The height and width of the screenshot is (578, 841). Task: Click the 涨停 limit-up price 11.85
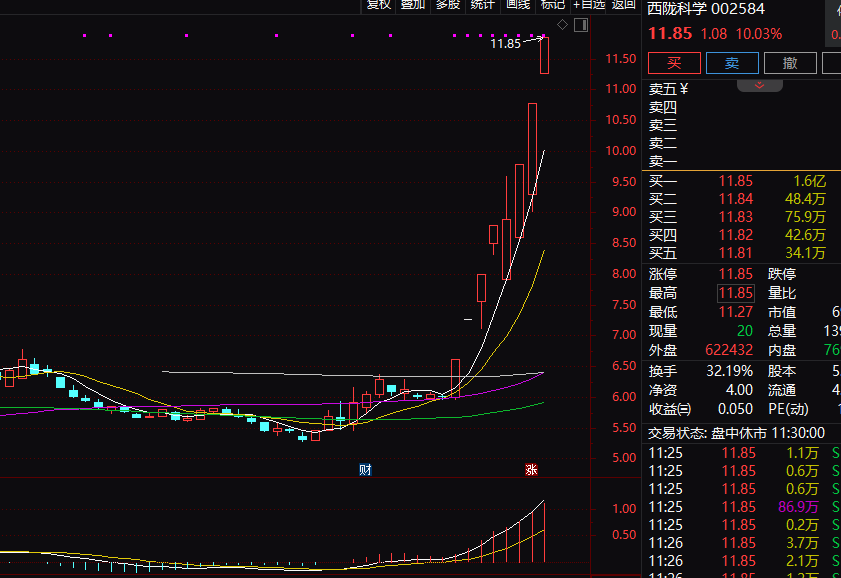(735, 274)
